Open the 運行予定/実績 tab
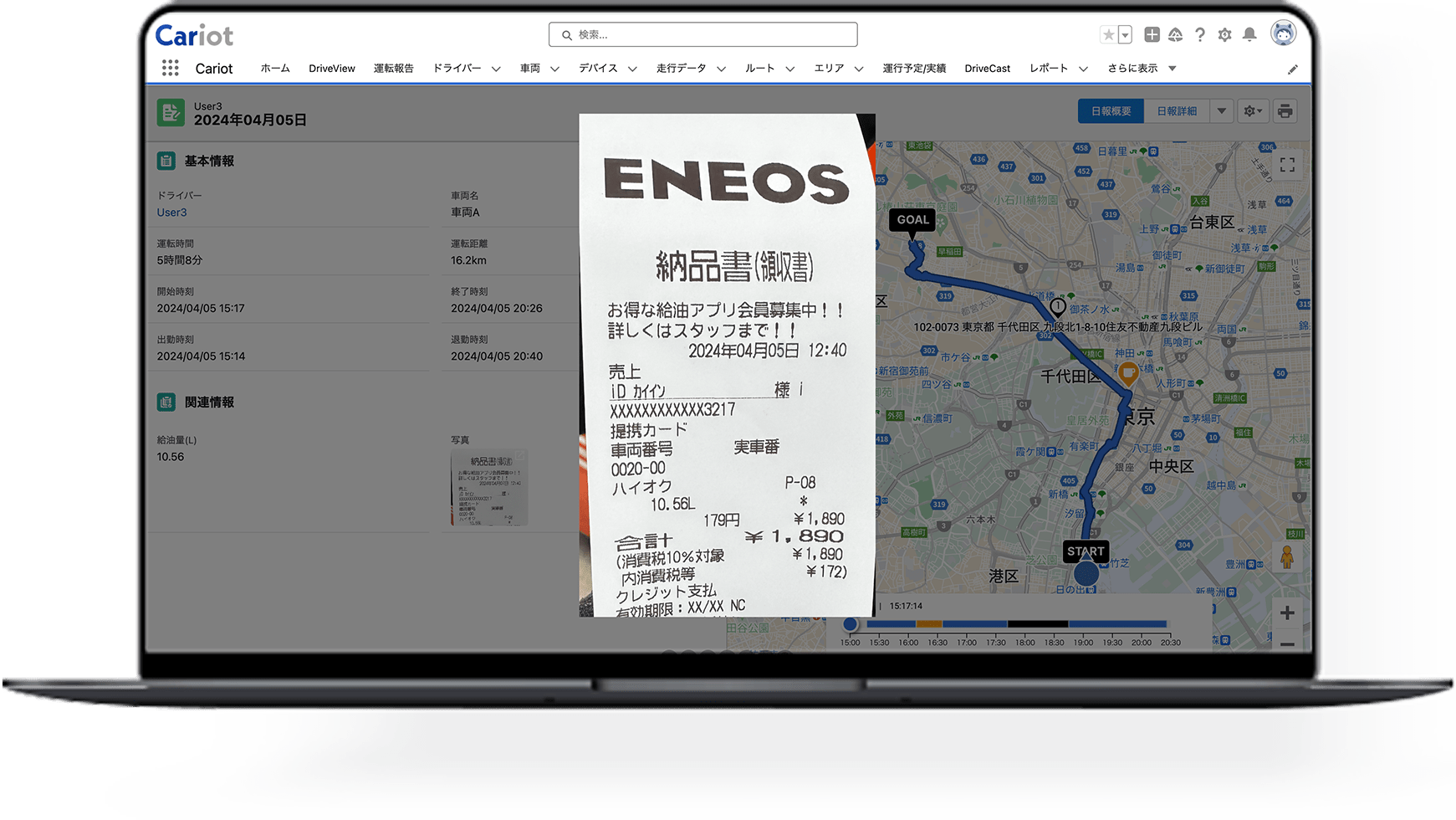Screen dimensions: 1456x820 (x=914, y=69)
